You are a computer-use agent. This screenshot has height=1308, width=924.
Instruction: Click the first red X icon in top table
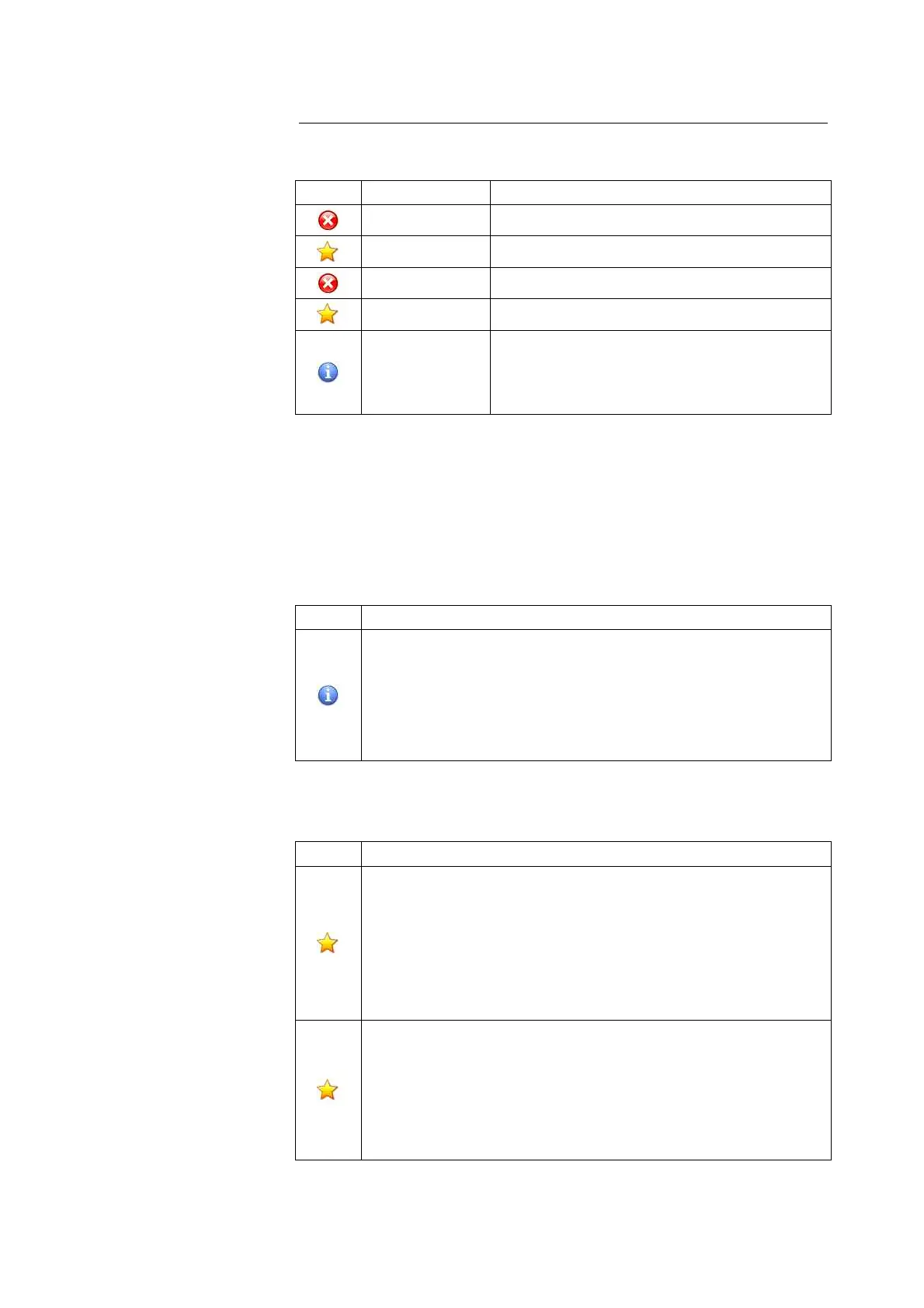tap(328, 221)
